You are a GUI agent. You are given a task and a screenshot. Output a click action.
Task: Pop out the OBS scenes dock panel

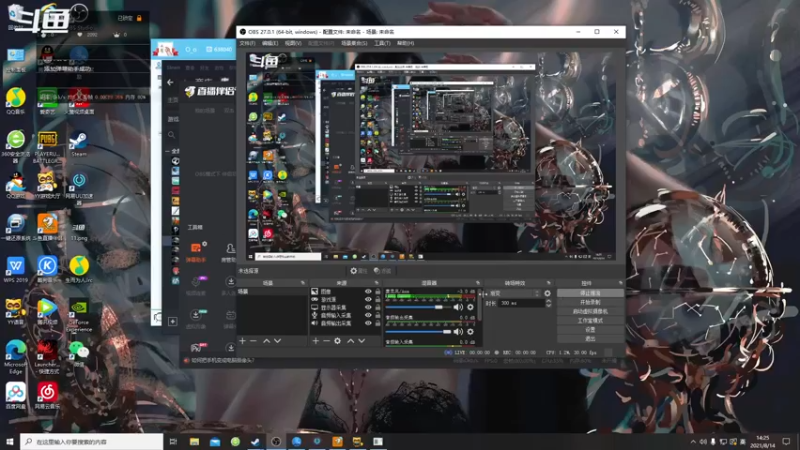(x=303, y=283)
